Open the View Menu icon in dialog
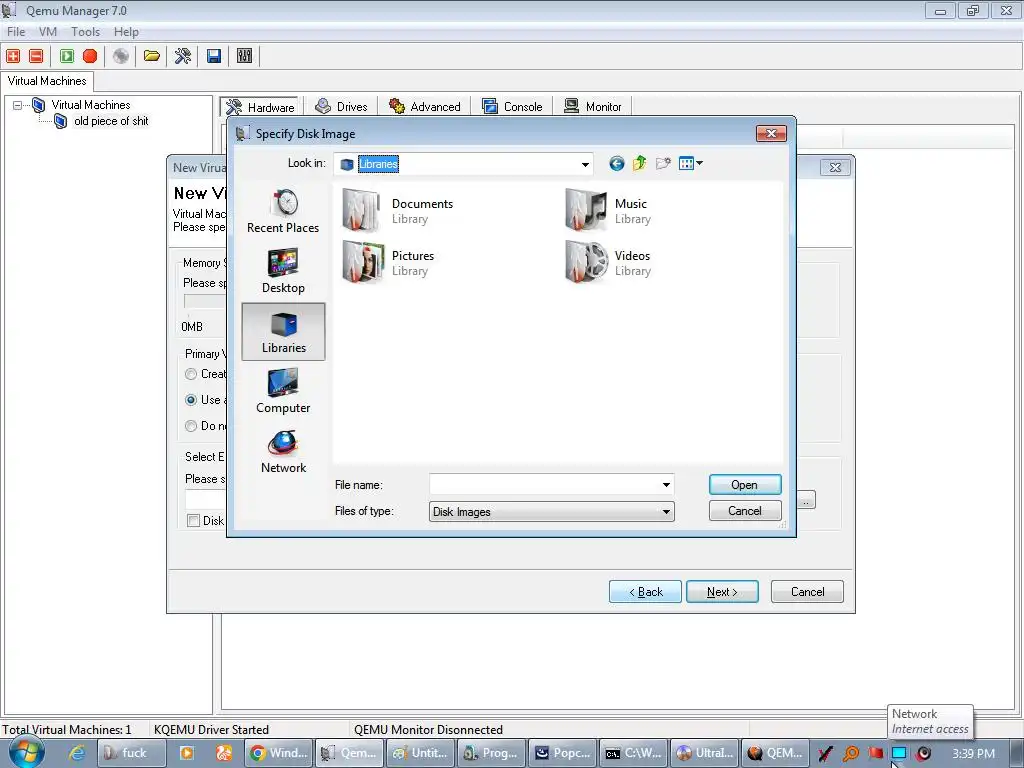1024x768 pixels. coord(690,163)
